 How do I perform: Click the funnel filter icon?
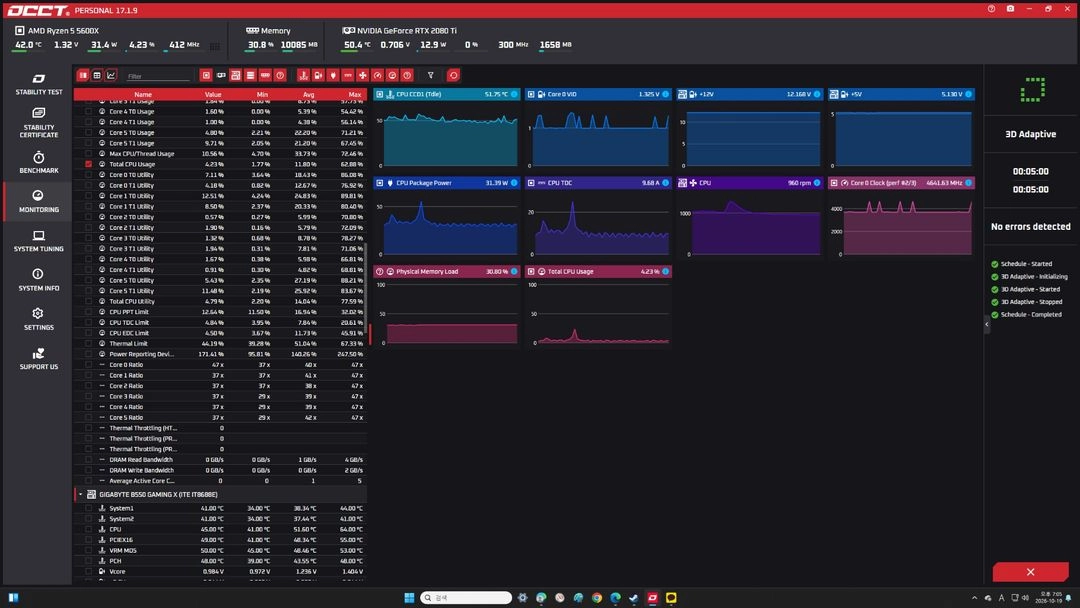430,75
